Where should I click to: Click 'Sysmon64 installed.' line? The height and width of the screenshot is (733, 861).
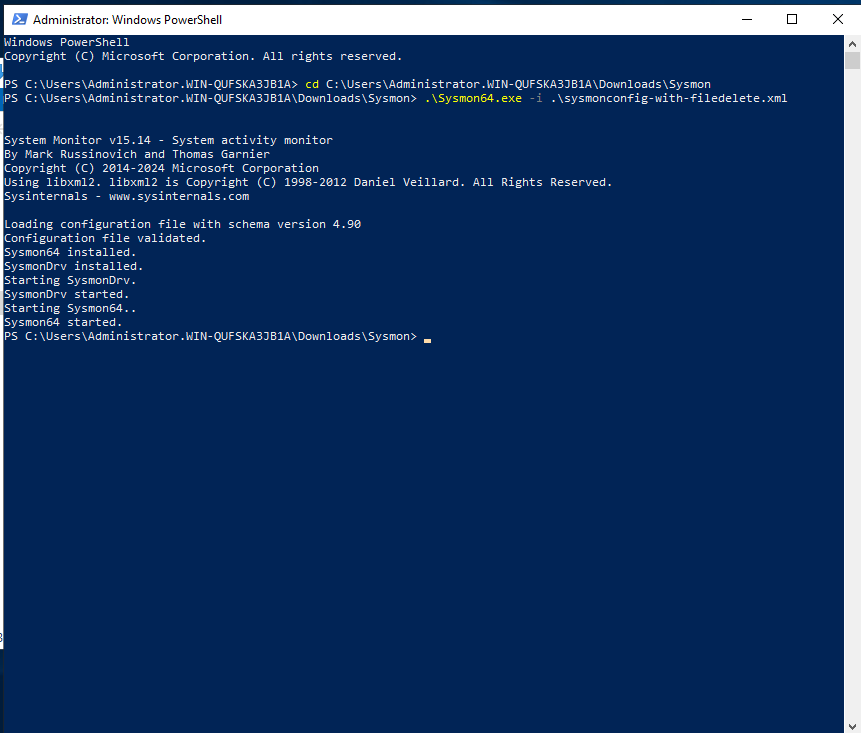[x=70, y=252]
